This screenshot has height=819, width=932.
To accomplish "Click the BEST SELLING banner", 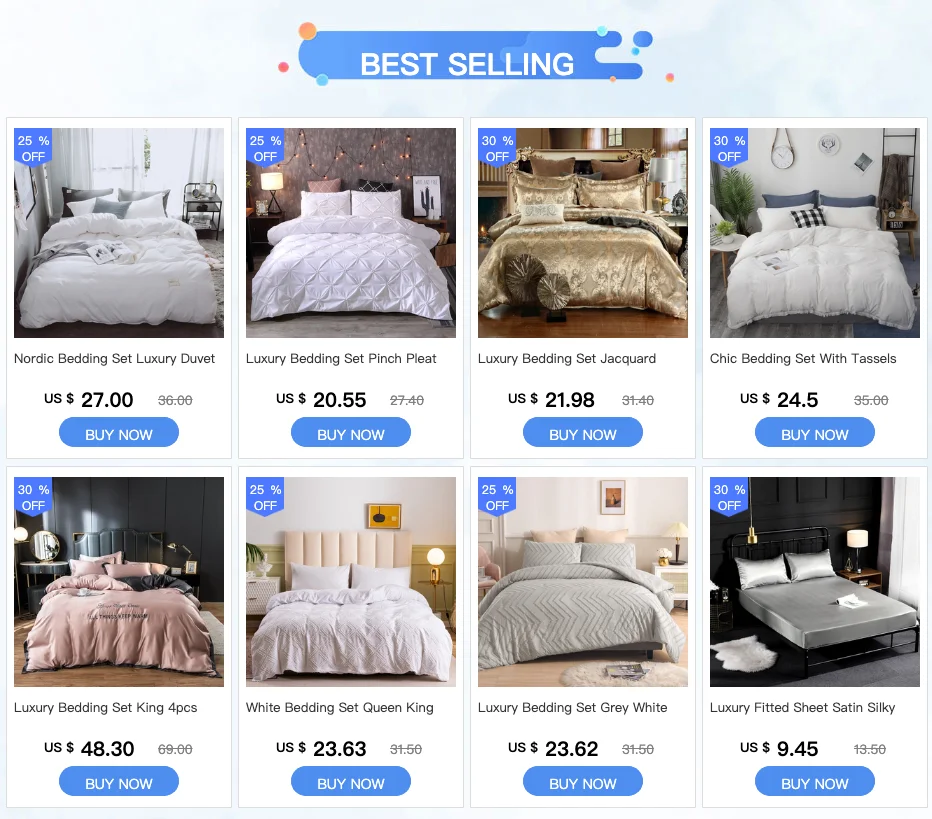I will coord(467,55).
